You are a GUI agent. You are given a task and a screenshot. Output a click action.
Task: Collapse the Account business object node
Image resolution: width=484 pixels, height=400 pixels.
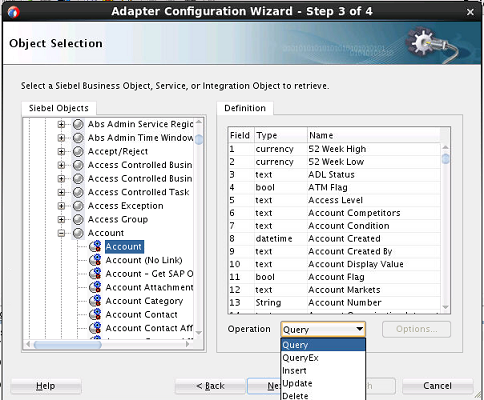pos(61,233)
